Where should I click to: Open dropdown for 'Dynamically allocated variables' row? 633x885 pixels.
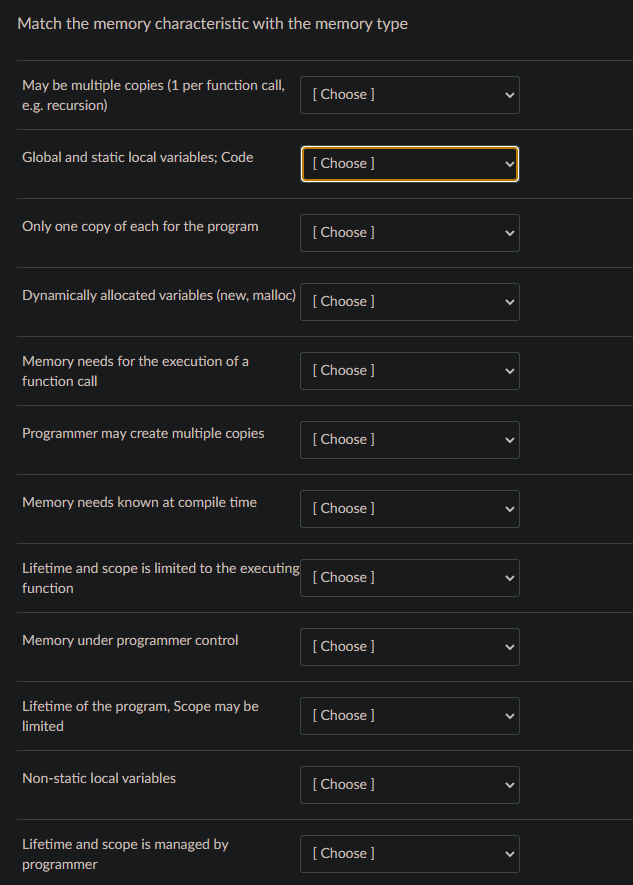pyautogui.click(x=409, y=302)
